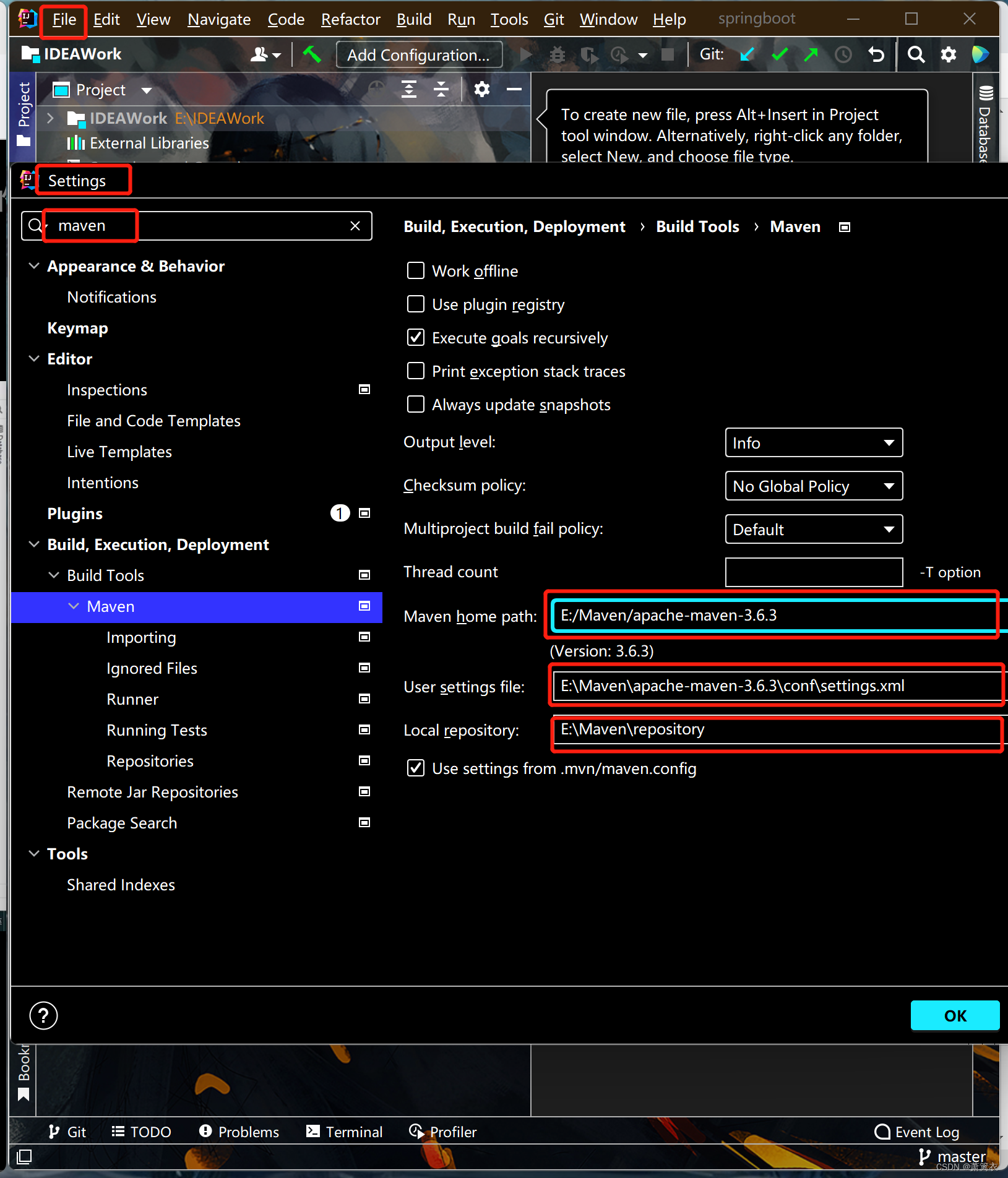Open Search Everywhere magnifier icon

pyautogui.click(x=916, y=54)
